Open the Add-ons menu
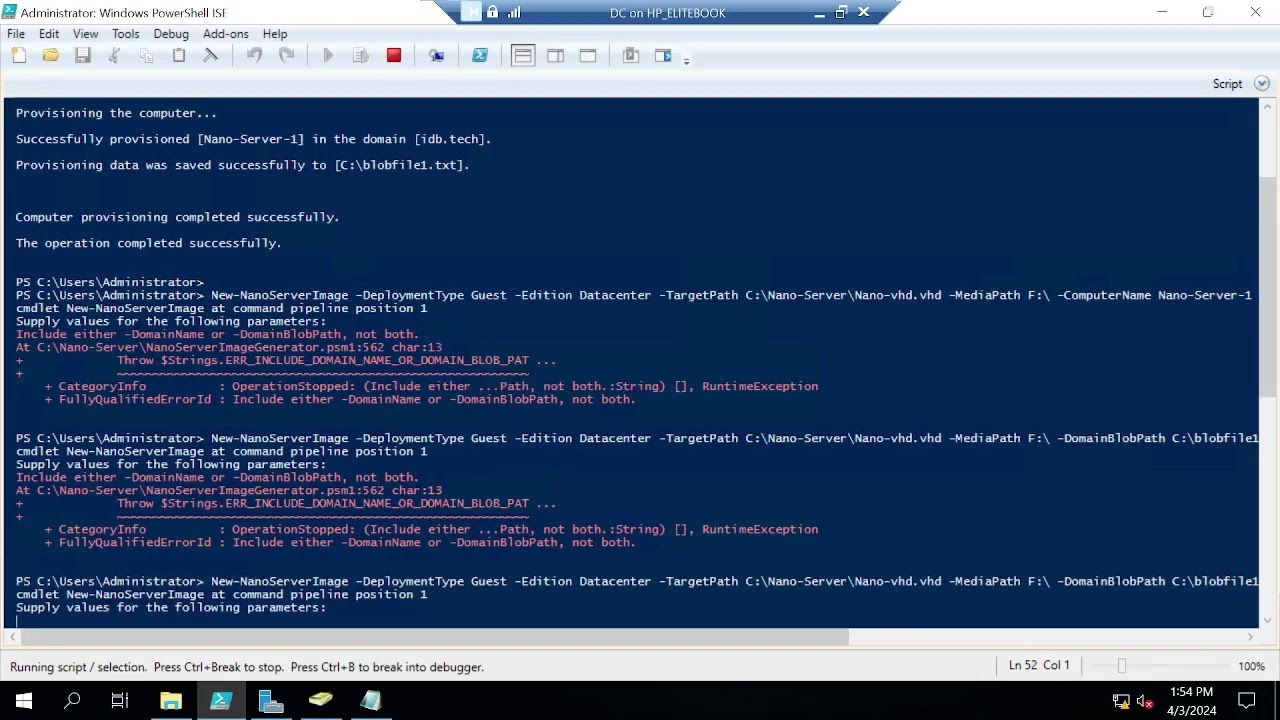This screenshot has width=1280, height=720. (x=226, y=34)
